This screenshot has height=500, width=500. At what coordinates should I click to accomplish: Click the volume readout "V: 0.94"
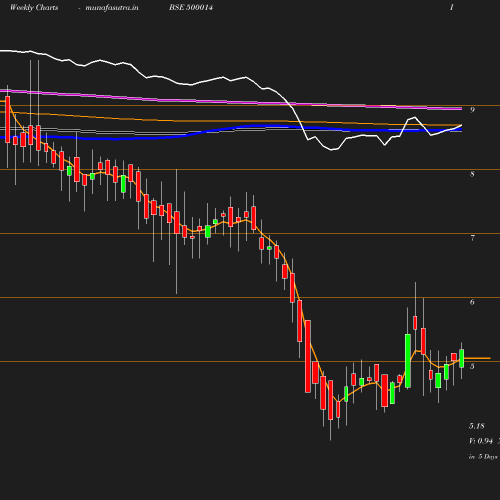(x=481, y=441)
